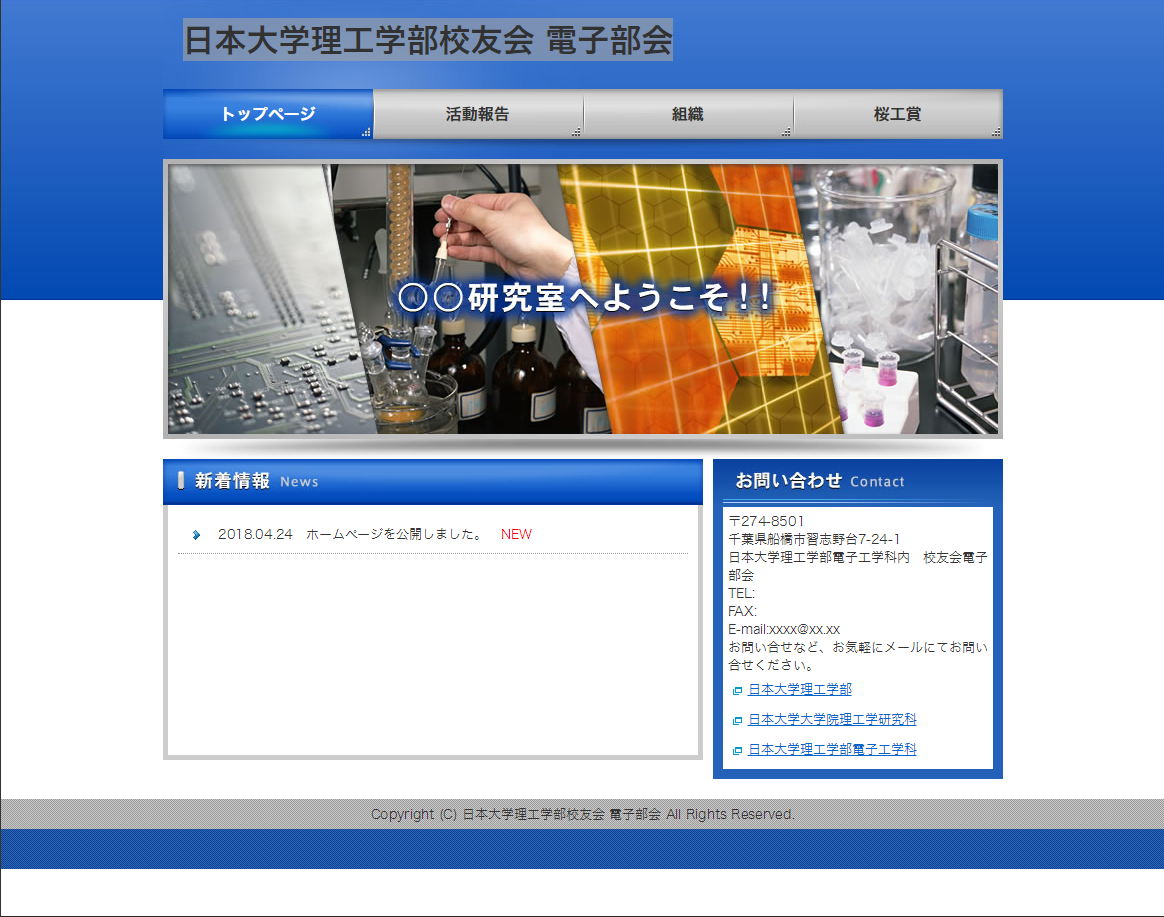Select the postal code 〒274-8501
1164x917 pixels.
pos(766,521)
